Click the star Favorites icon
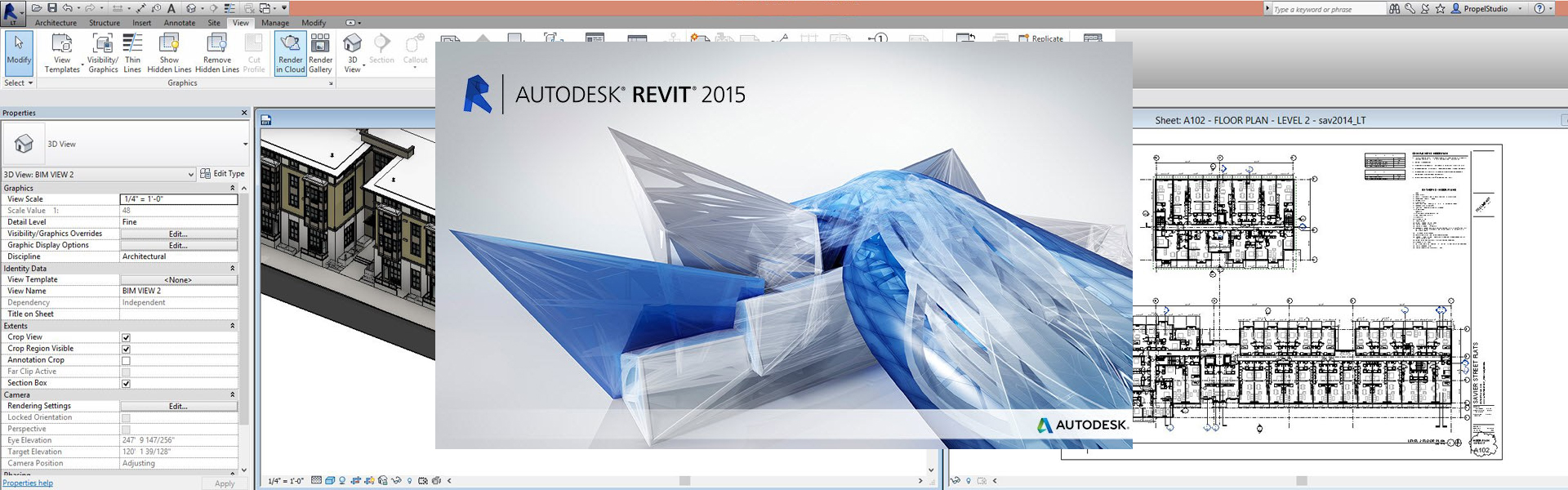Viewport: 1568px width, 490px height. tap(1441, 8)
